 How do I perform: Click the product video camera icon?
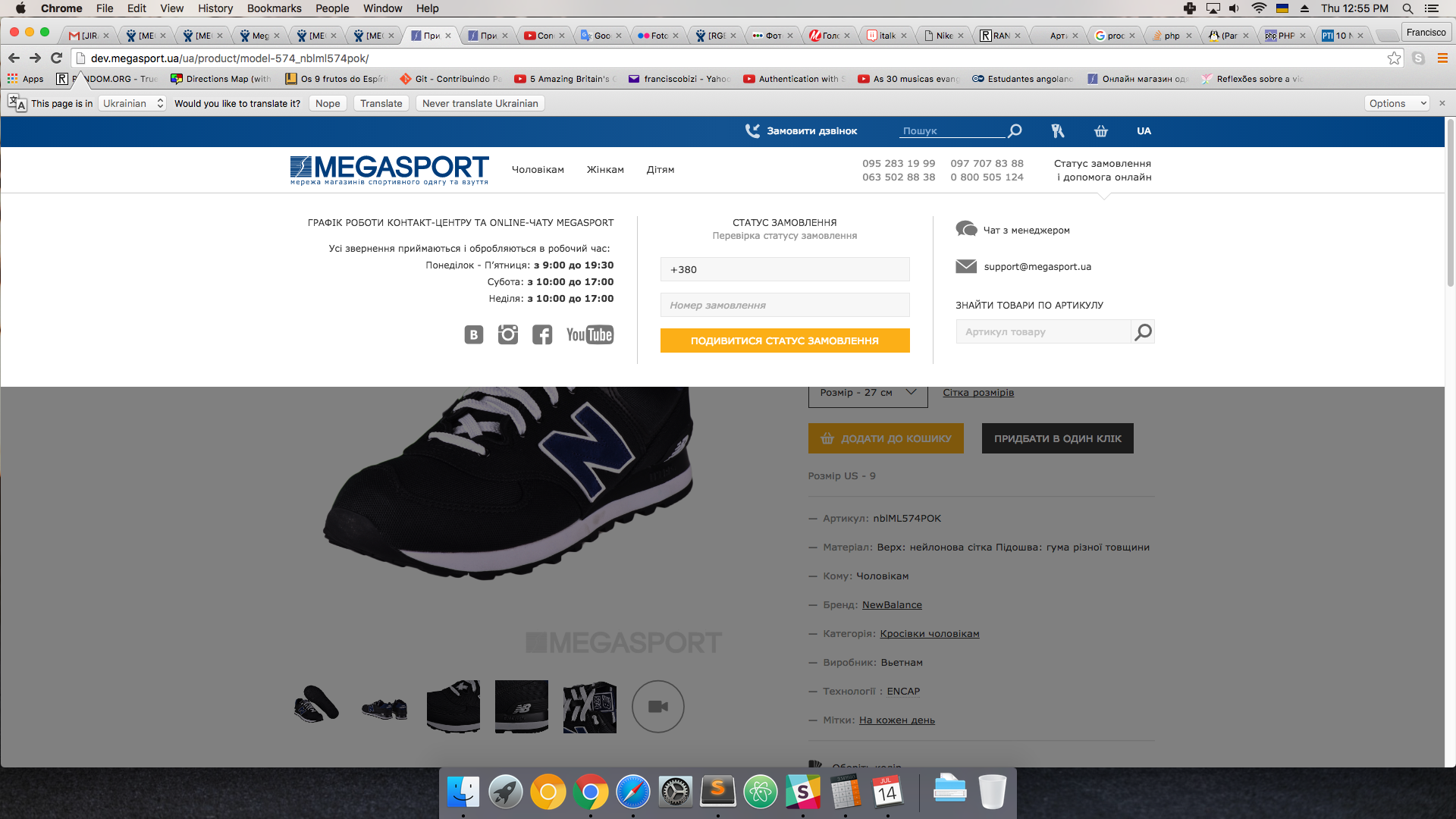pos(657,706)
